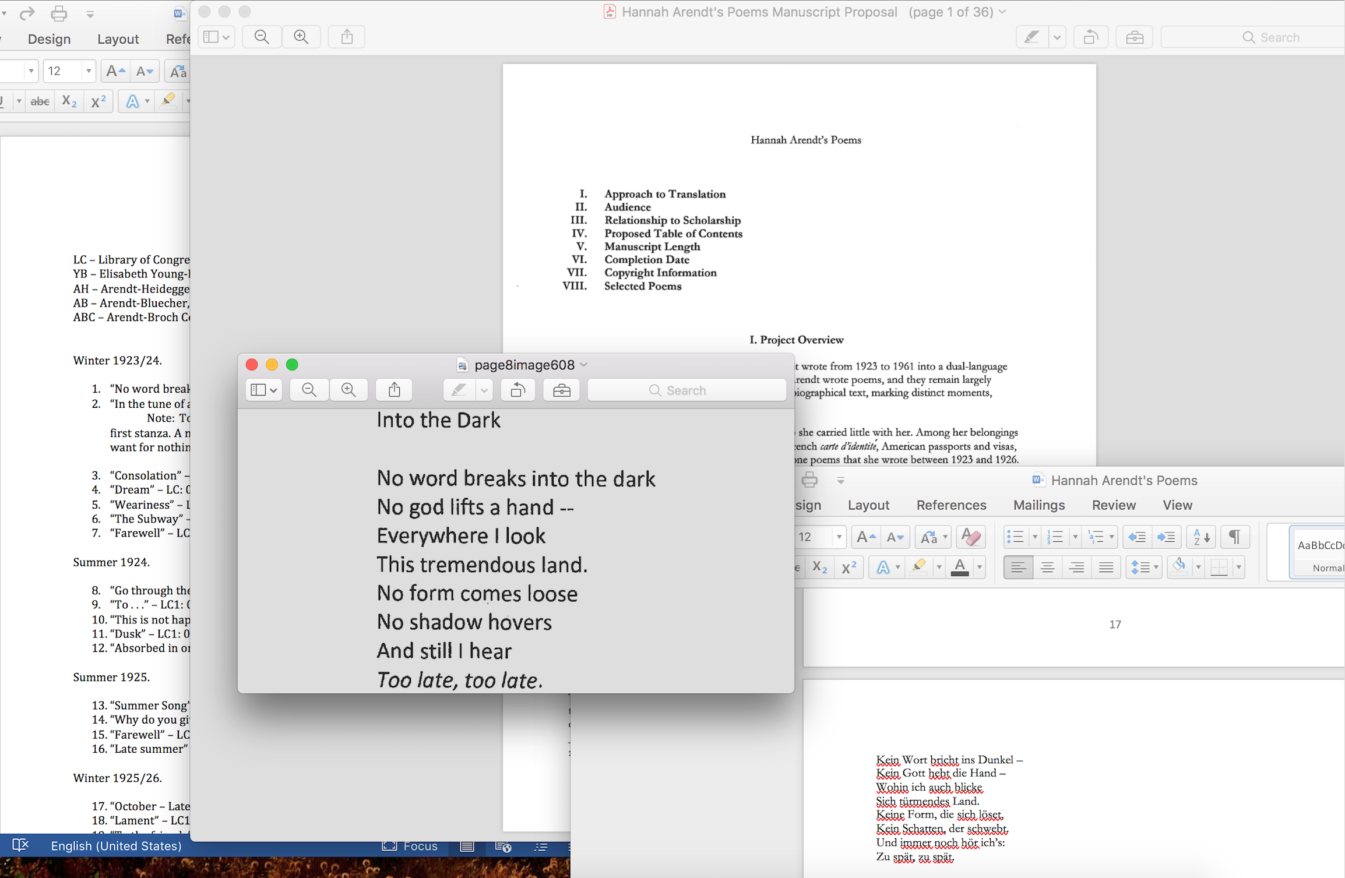Viewport: 1345px width, 878px height.
Task: Open Design tab in back Word window
Action: (49, 39)
